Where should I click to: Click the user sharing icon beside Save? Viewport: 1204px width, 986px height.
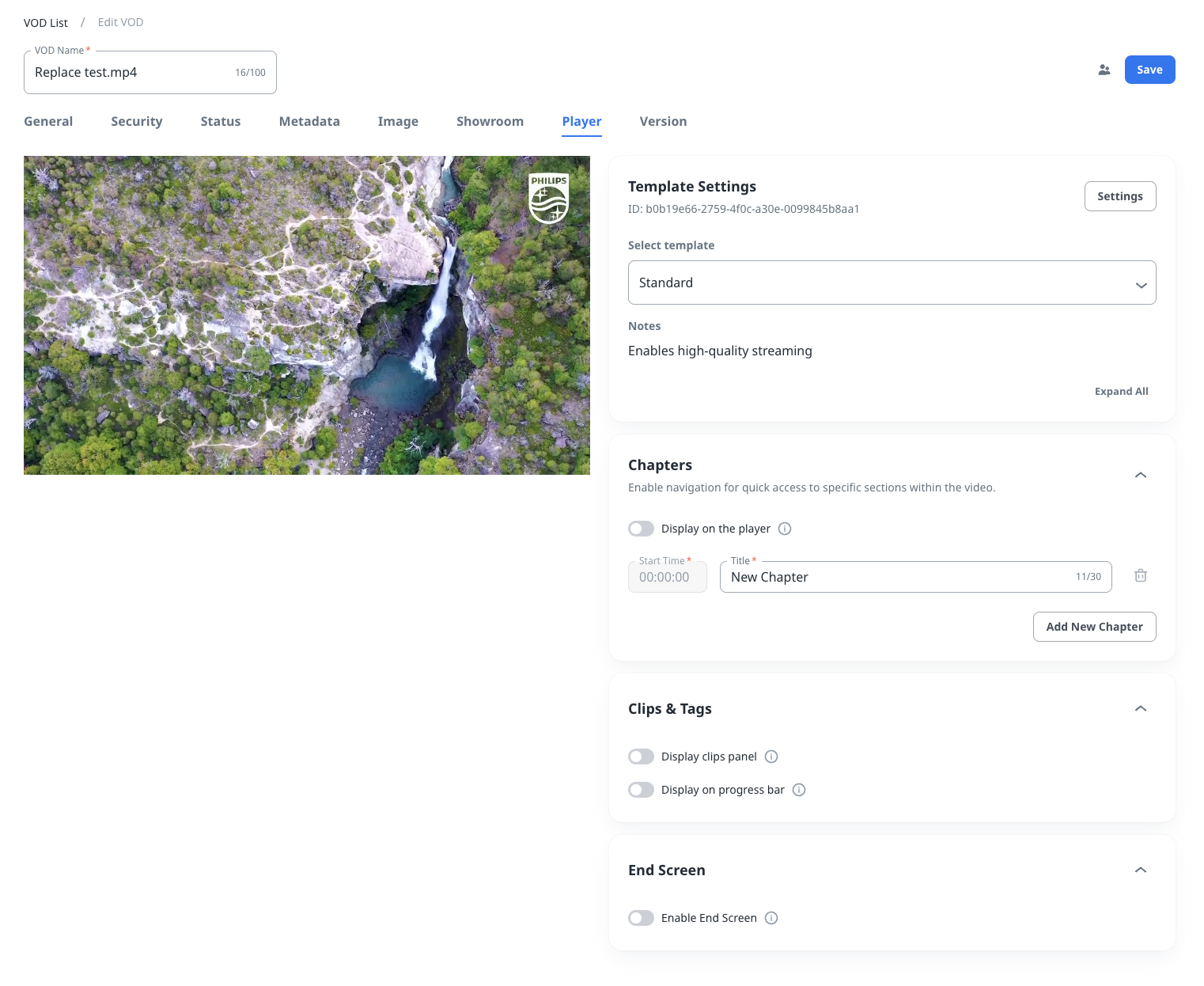1104,70
